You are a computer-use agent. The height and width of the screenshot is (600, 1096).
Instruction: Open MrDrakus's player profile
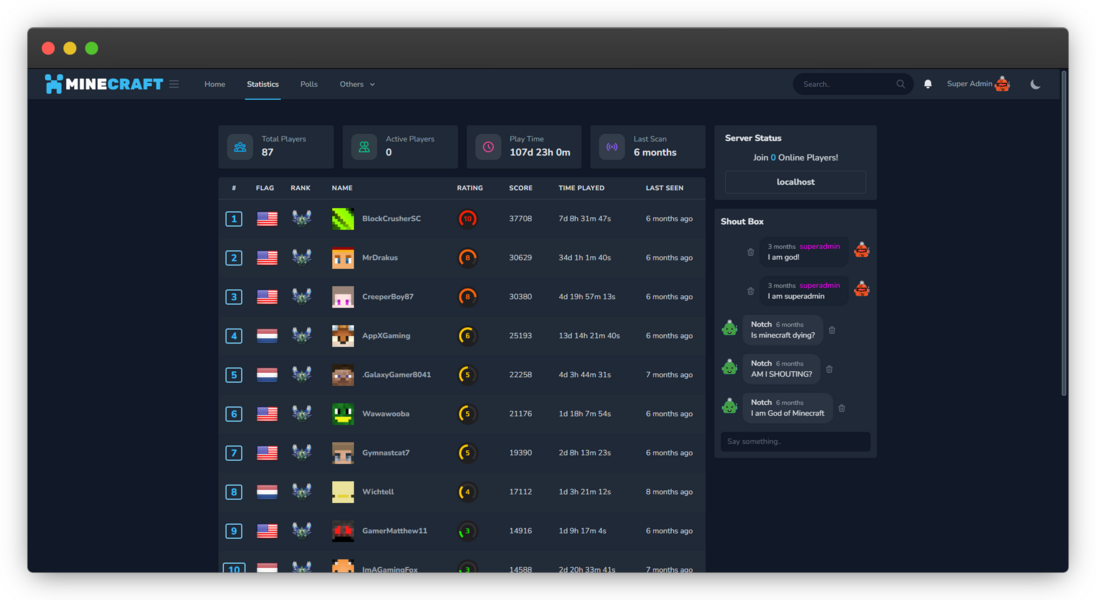(380, 257)
